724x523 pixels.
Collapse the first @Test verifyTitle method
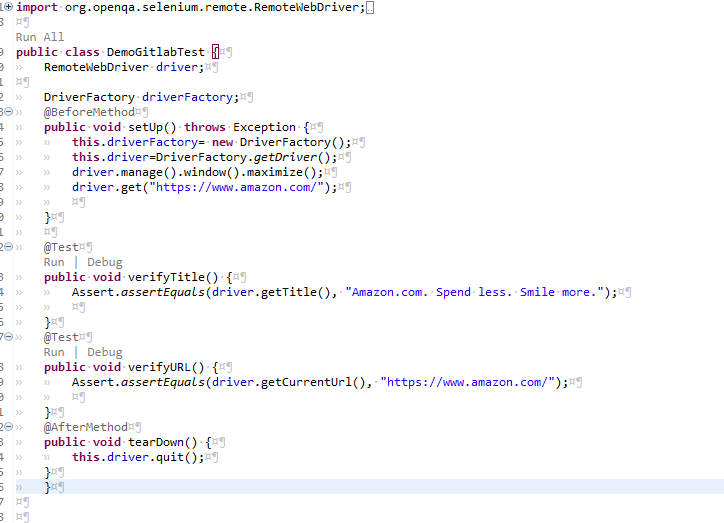pos(8,247)
